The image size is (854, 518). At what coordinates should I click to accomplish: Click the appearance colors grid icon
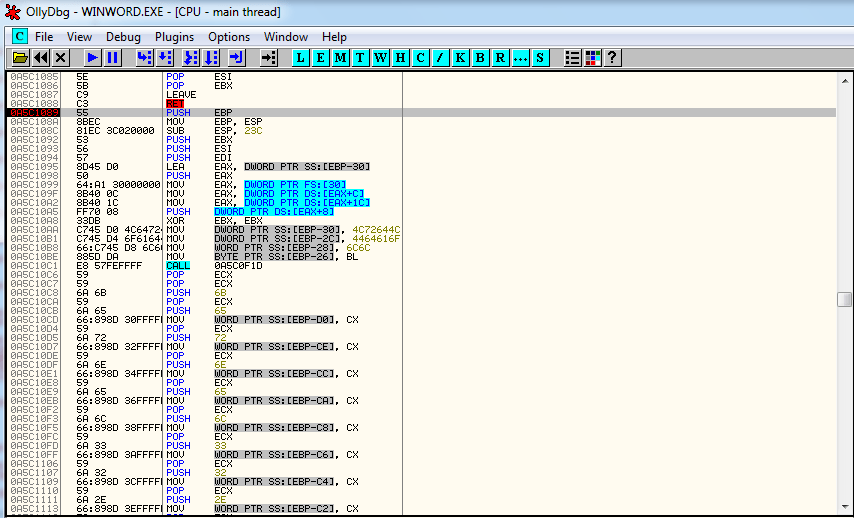click(x=592, y=57)
